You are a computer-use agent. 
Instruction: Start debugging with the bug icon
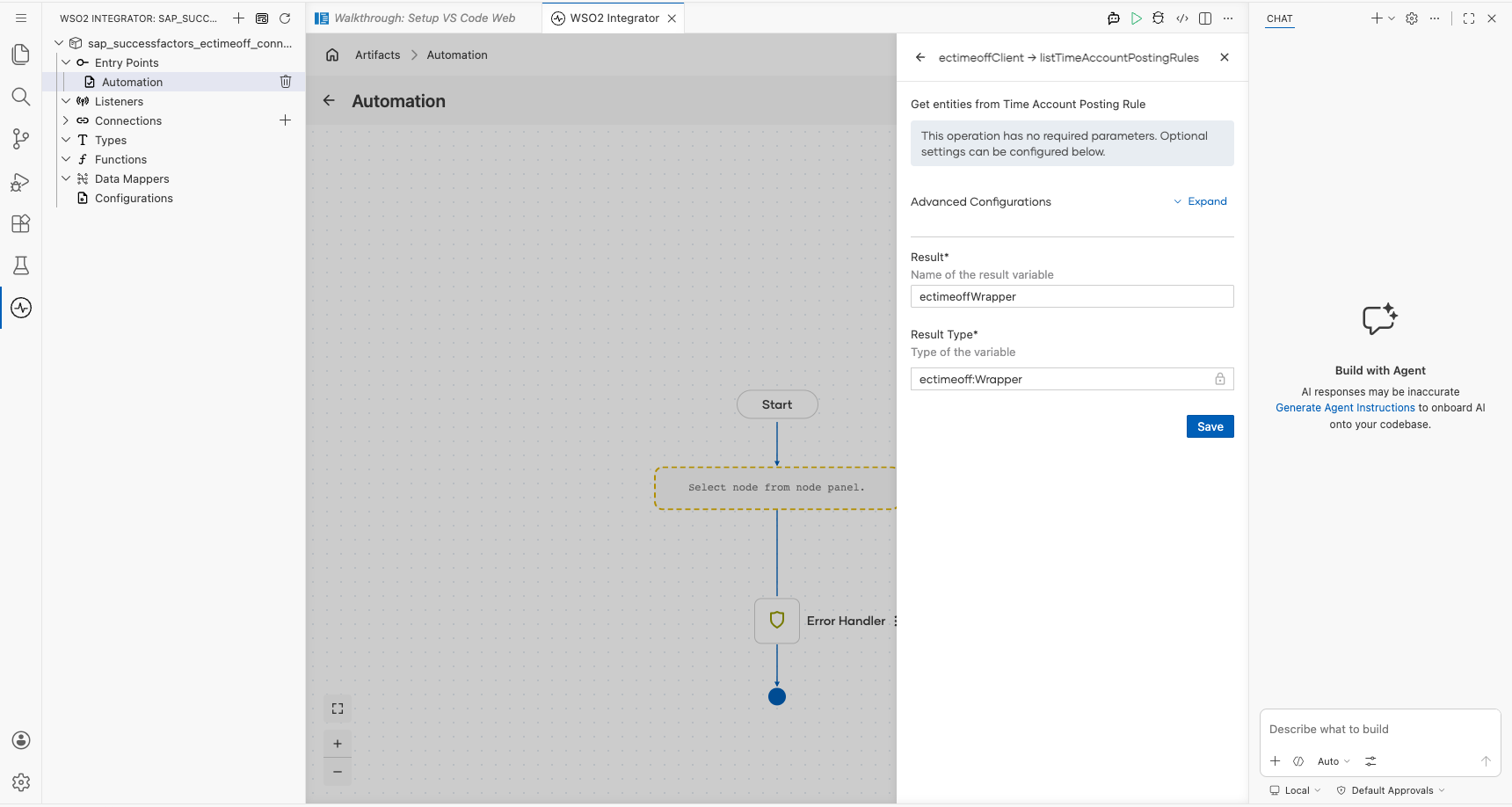(x=1159, y=18)
